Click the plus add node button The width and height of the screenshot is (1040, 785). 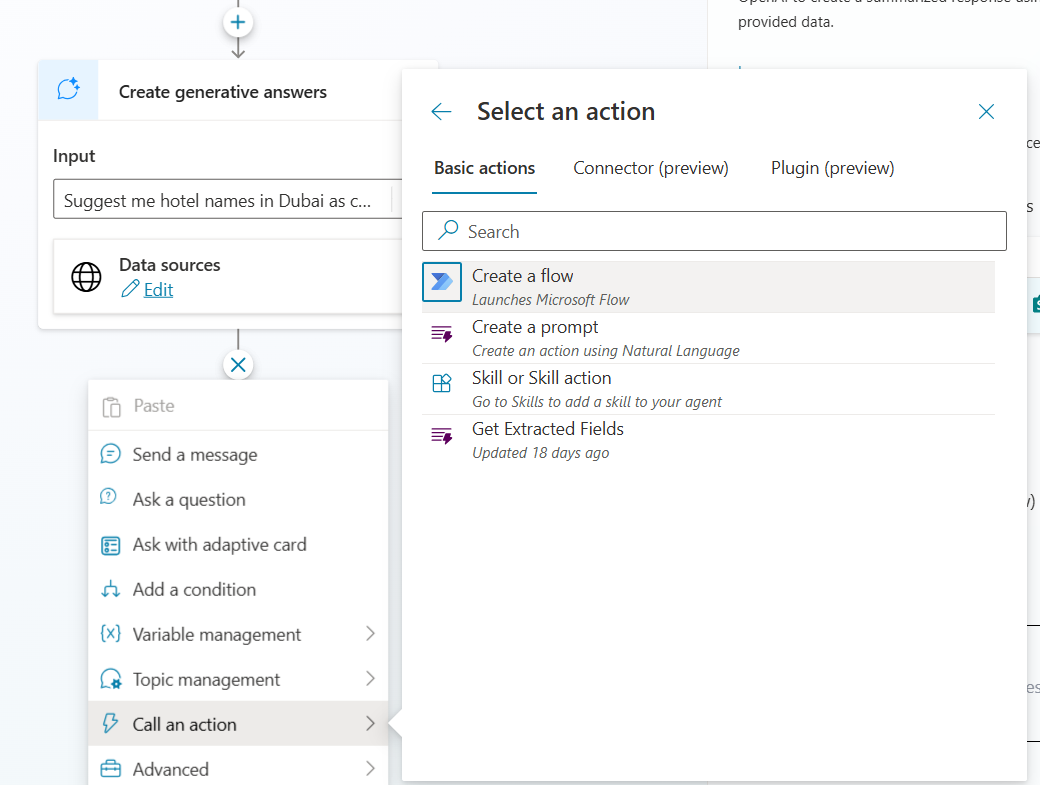point(238,22)
